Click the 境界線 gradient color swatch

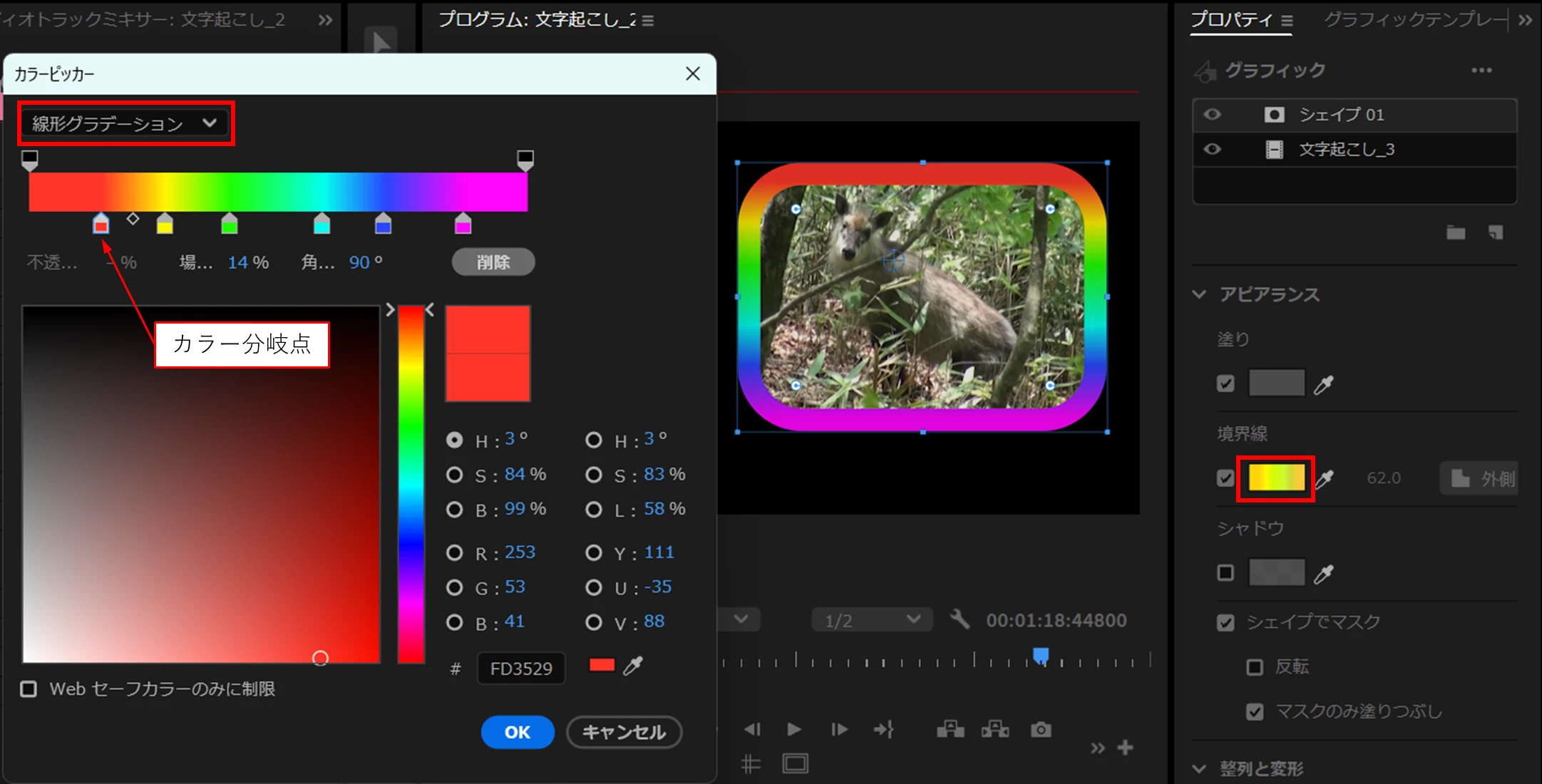tap(1276, 478)
